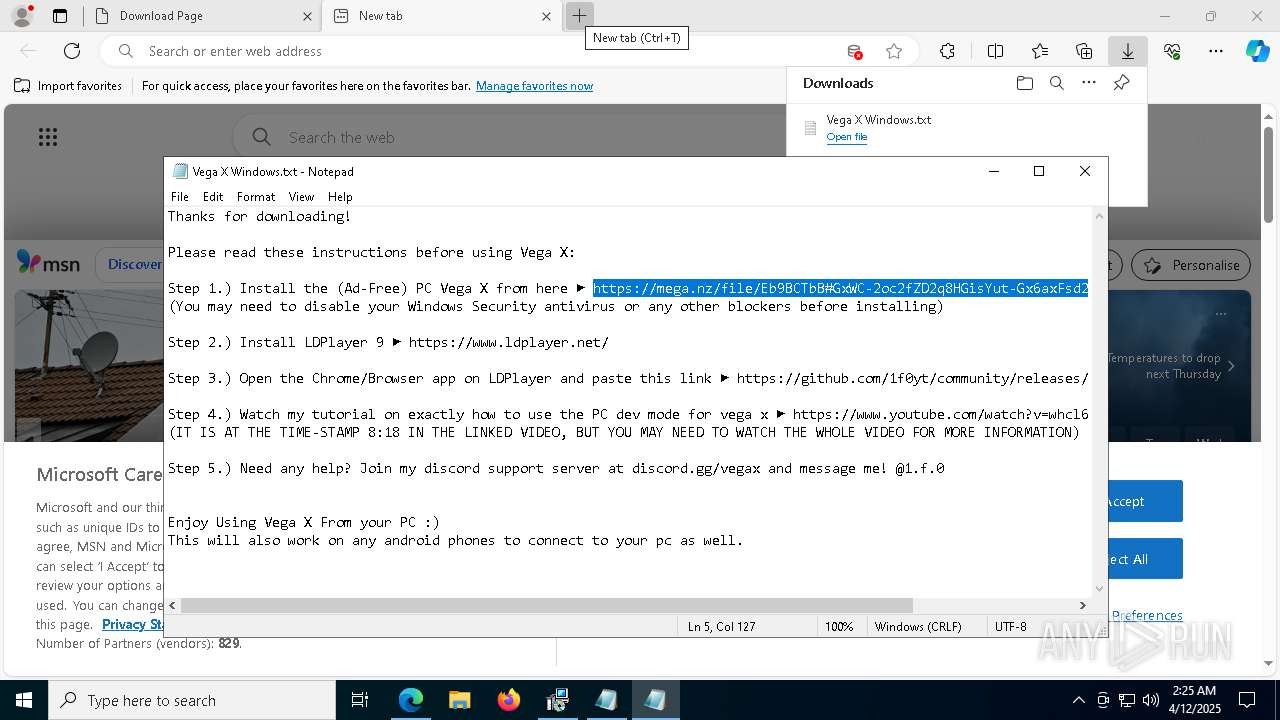Open File Explorer from taskbar

(459, 700)
